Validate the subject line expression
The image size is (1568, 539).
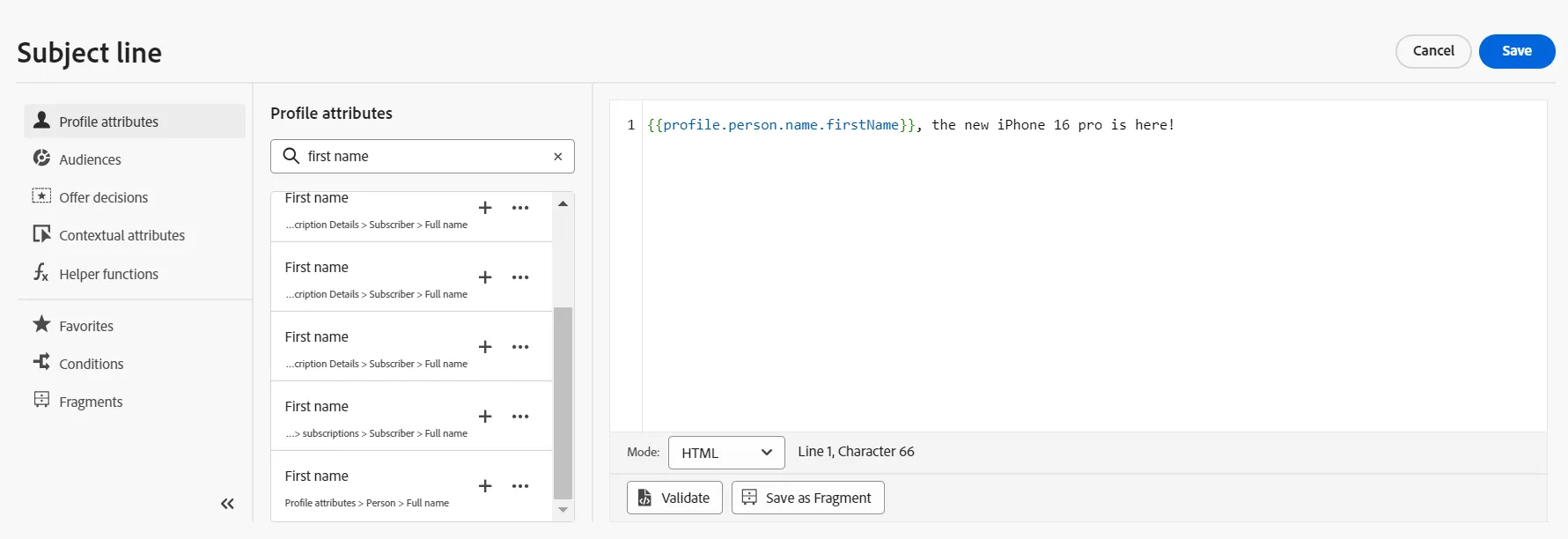click(x=674, y=498)
